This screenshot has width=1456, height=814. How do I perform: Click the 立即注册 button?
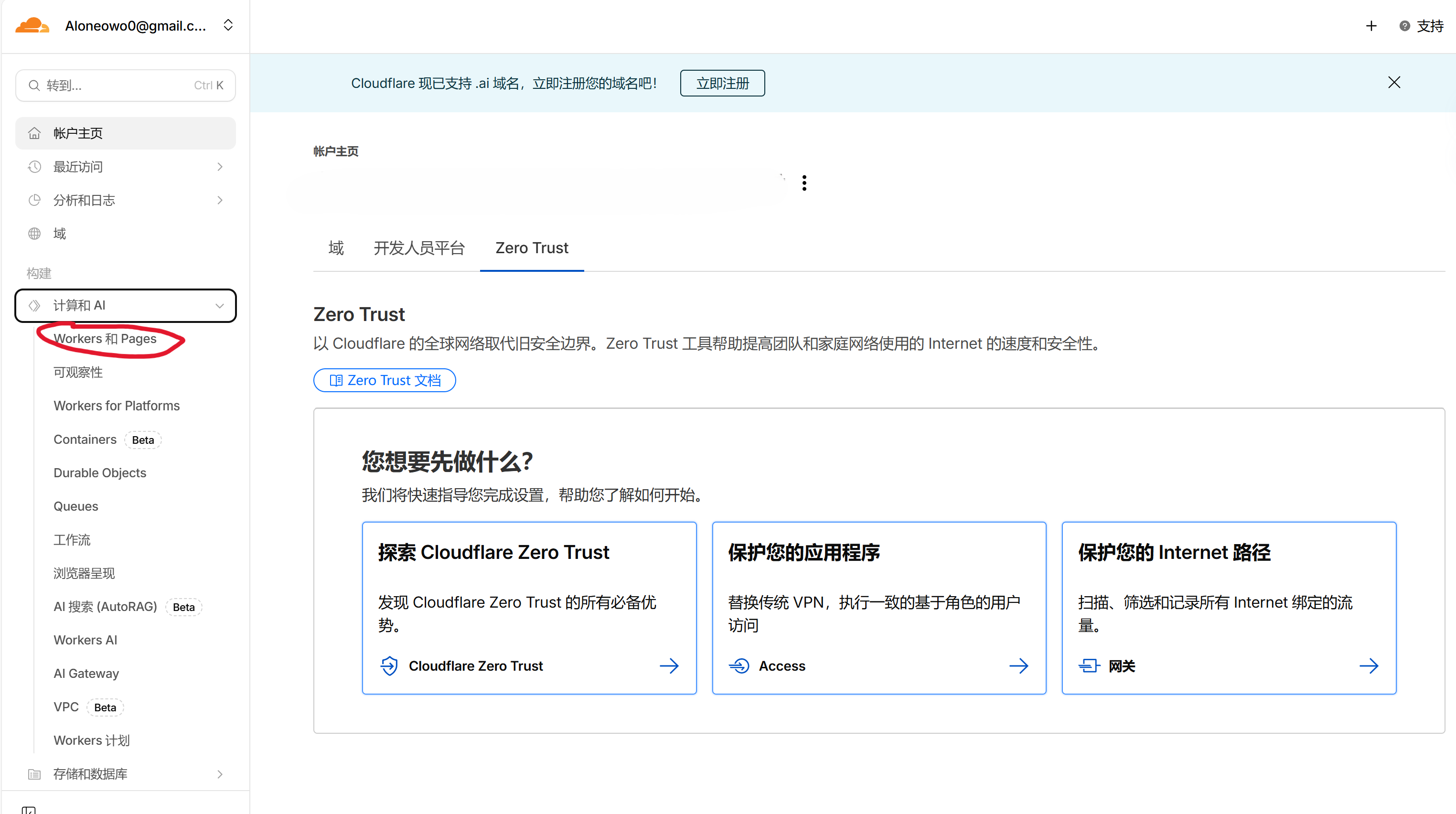(722, 83)
